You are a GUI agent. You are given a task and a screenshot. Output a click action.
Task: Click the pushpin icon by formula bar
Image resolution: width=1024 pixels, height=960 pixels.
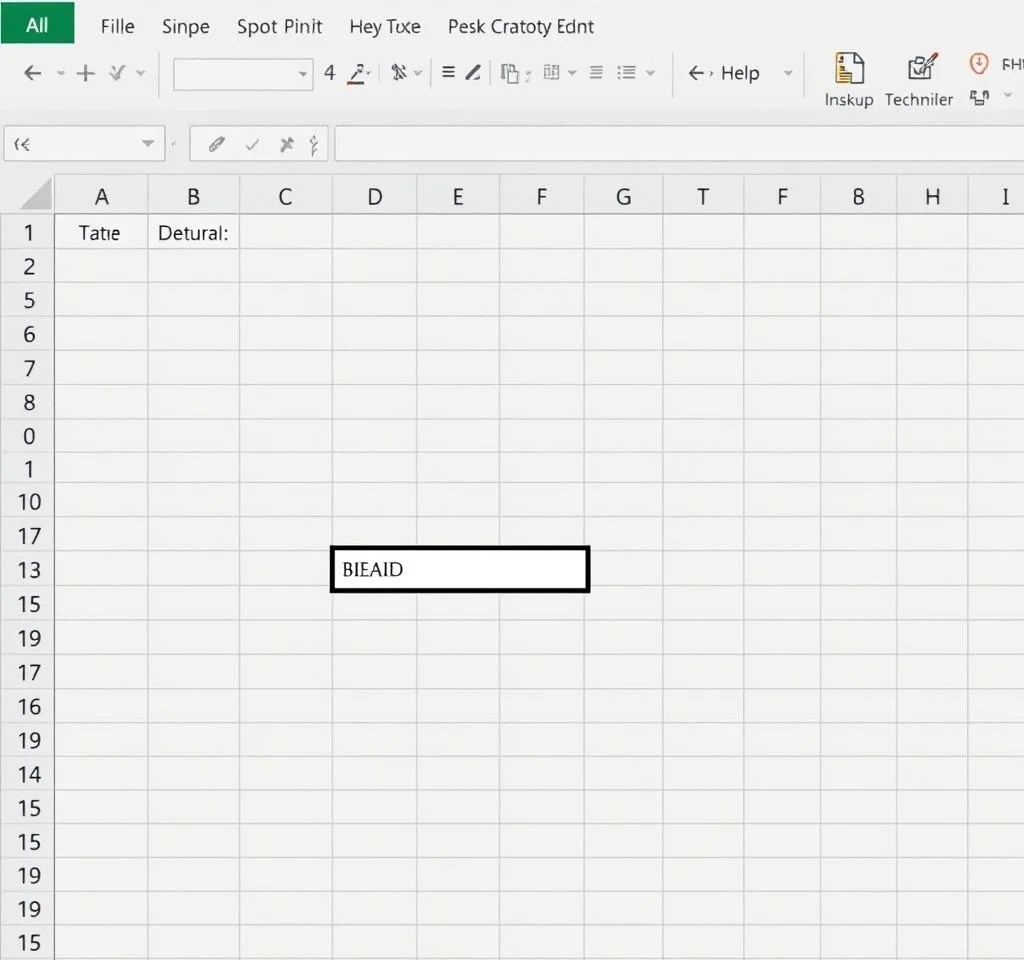(x=286, y=144)
